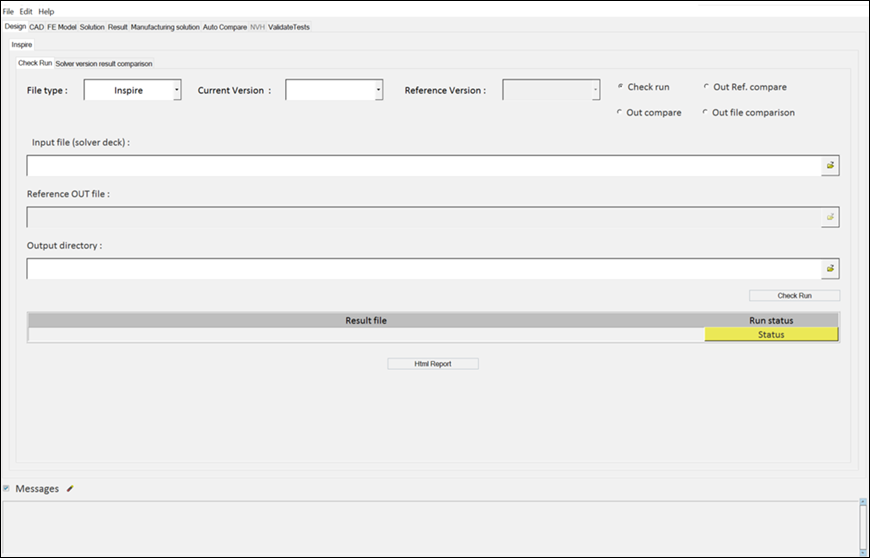Browse for the output directory folder
Viewport: 870px width, 558px height.
pos(830,268)
